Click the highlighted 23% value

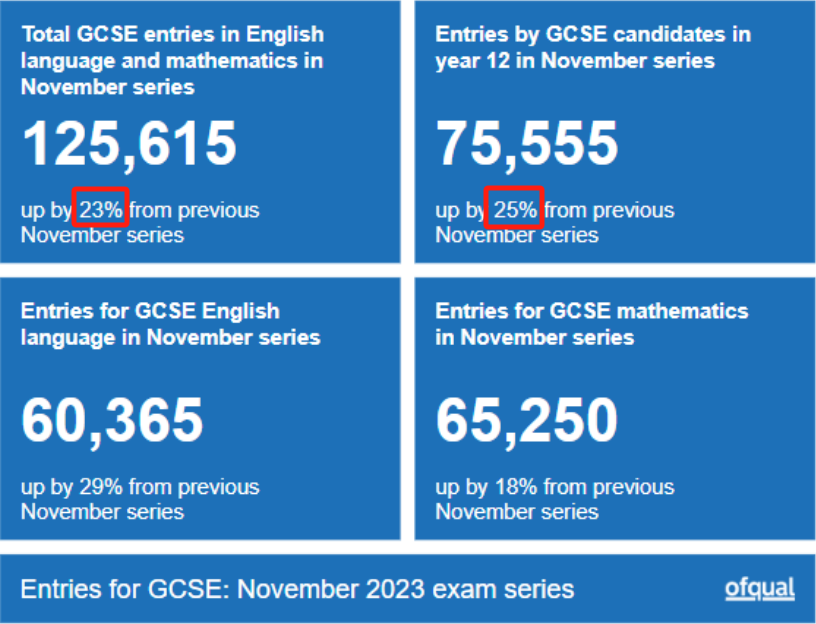100,210
